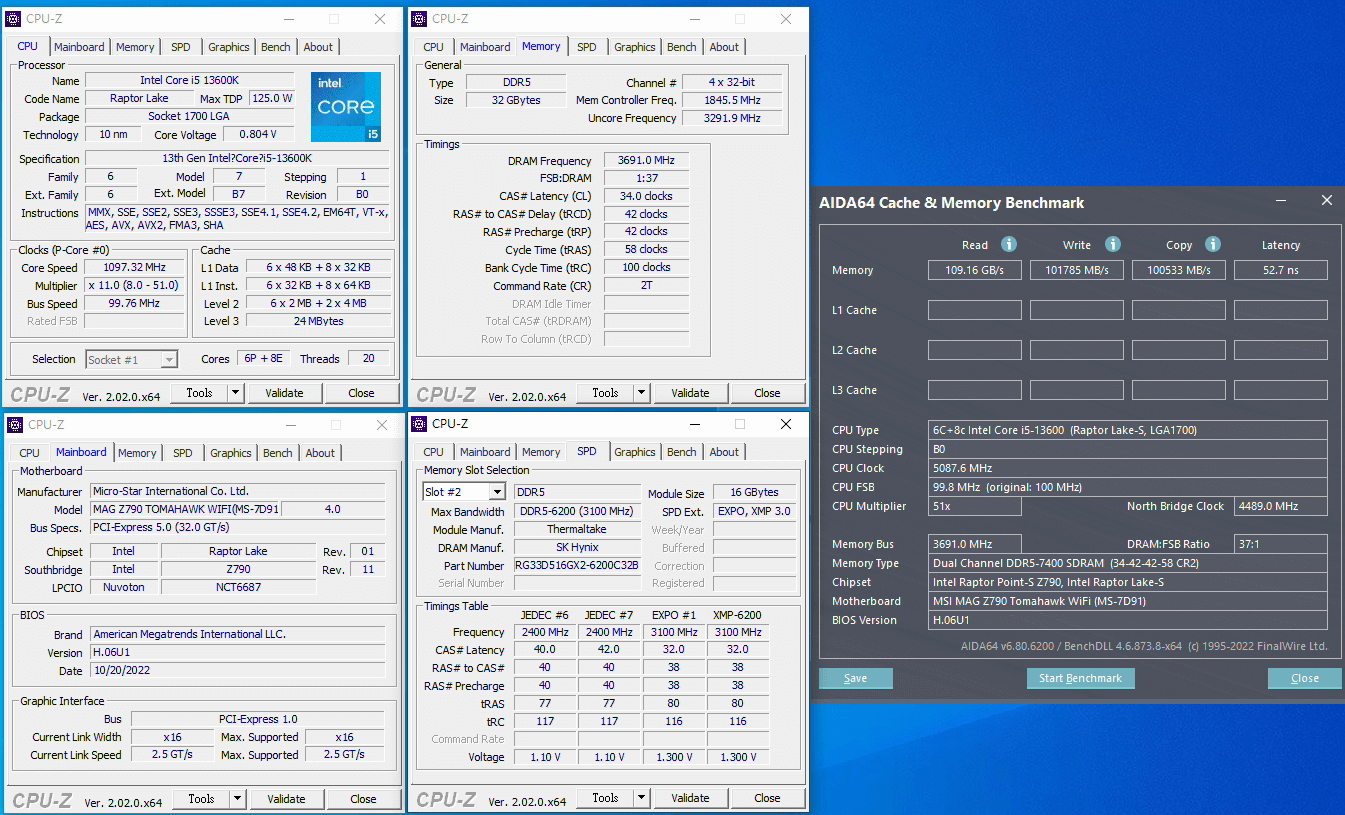Click CPU-Z app icon in Memory window title
The height and width of the screenshot is (815, 1345).
[x=420, y=19]
